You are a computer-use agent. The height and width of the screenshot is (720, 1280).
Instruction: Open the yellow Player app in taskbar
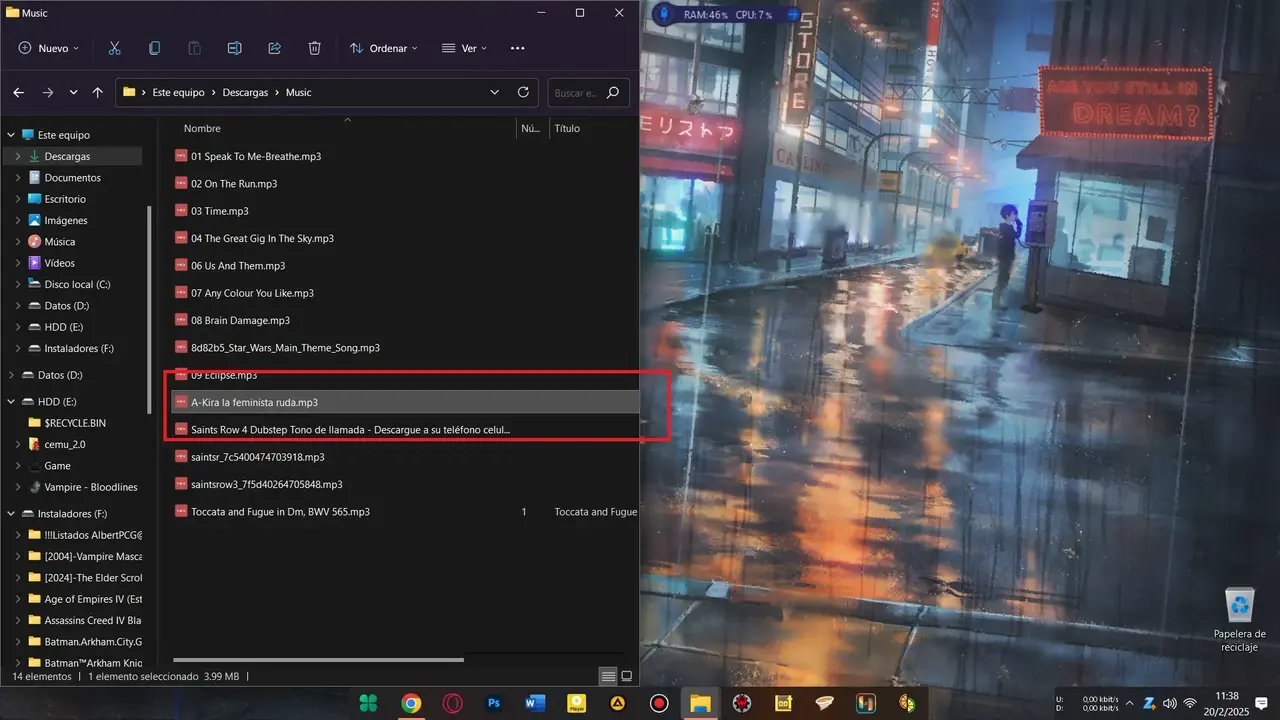576,703
